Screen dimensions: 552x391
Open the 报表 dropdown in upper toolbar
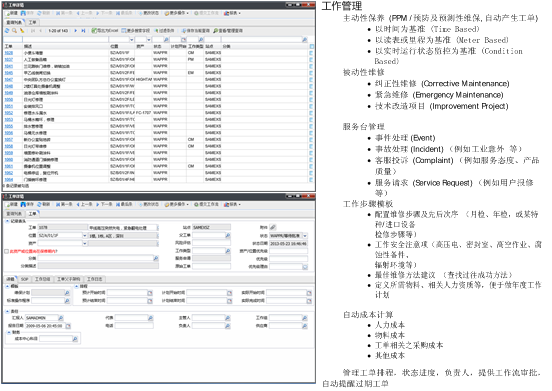(x=232, y=13)
